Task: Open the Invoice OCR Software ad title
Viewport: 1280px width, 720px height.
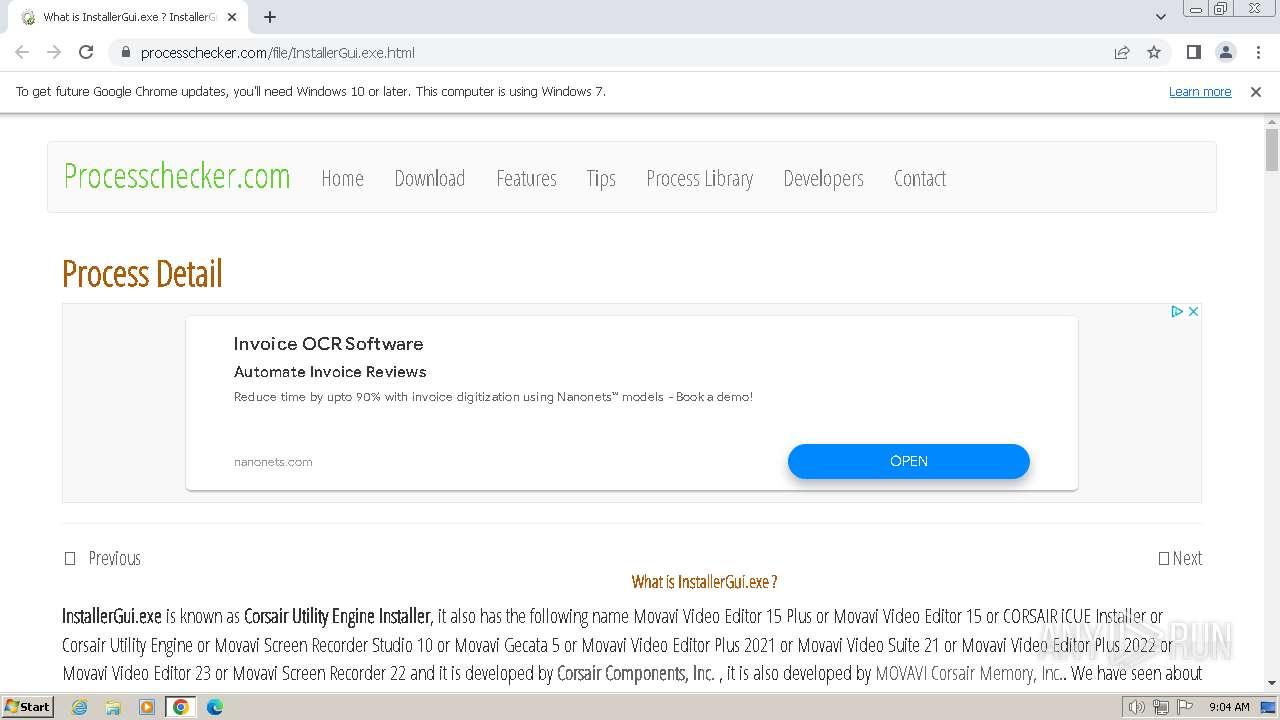Action: coord(328,343)
